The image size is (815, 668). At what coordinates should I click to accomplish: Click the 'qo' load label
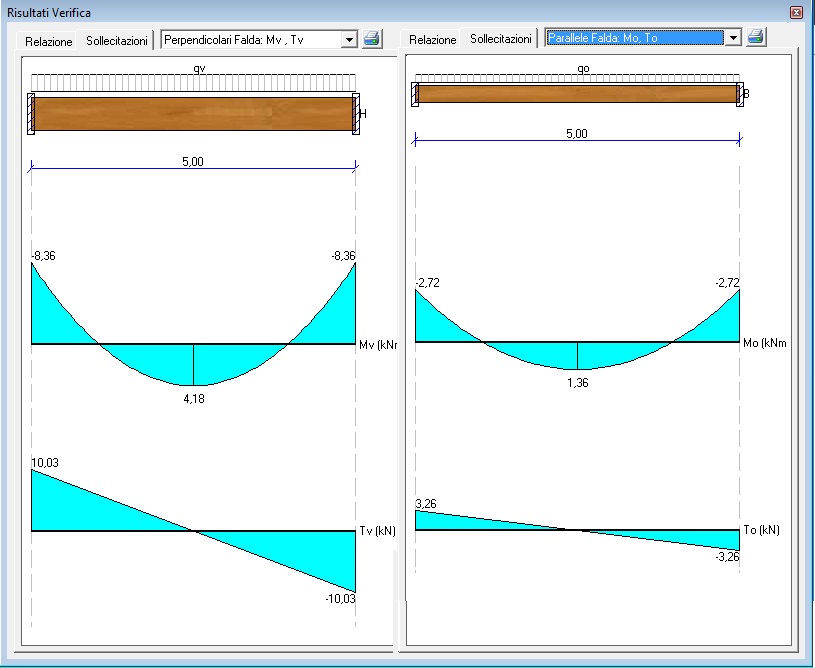click(x=583, y=68)
